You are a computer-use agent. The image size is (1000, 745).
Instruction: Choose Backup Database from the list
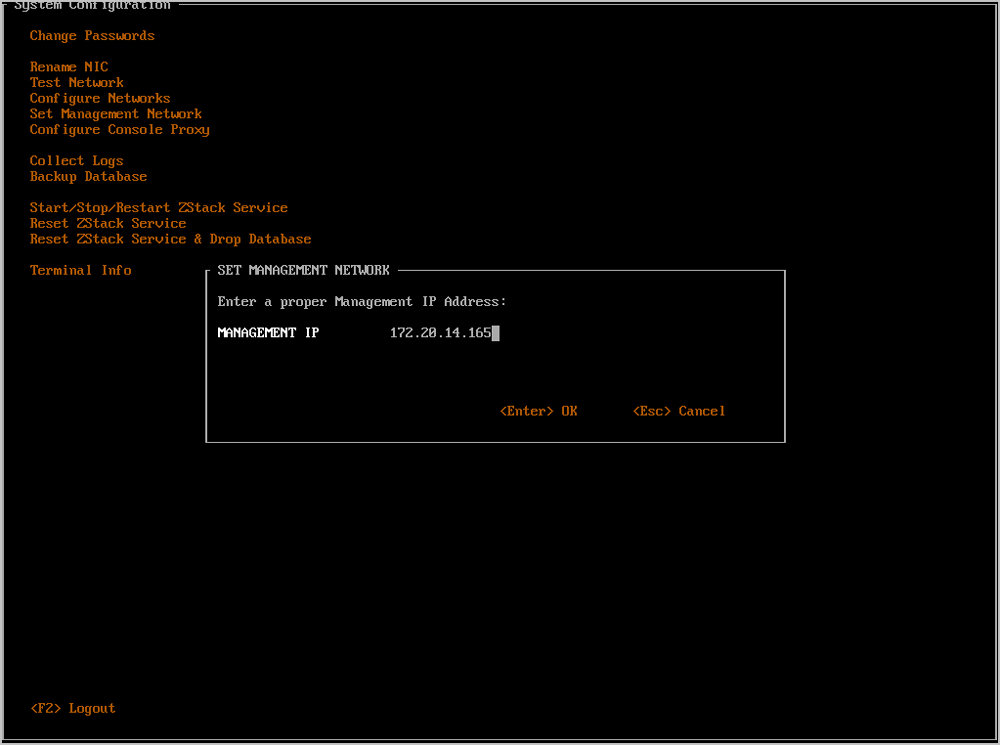(88, 176)
